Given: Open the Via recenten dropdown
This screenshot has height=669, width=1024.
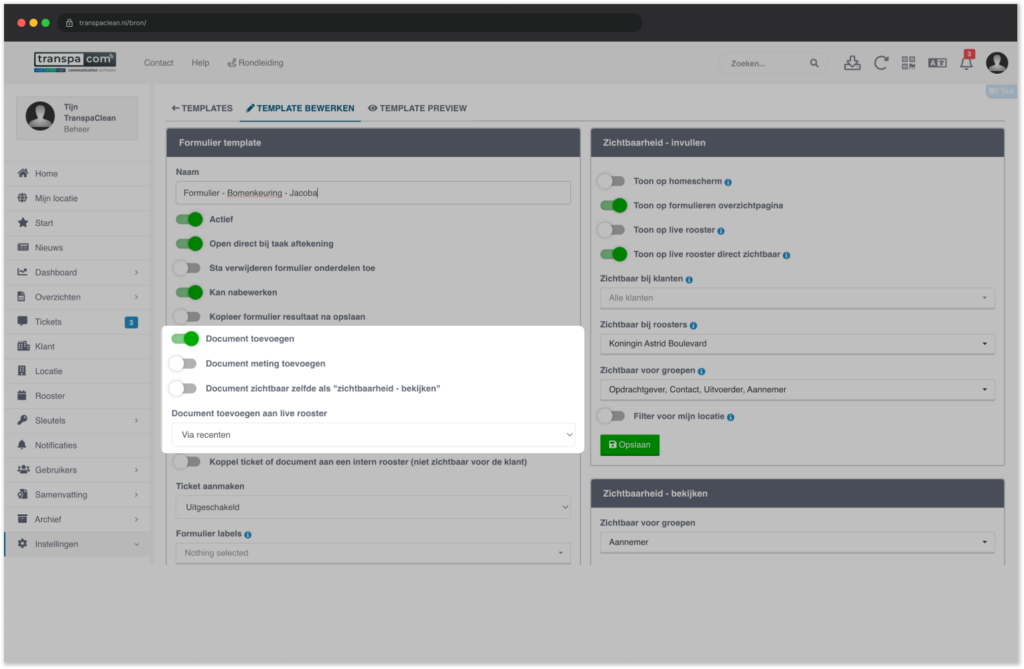Looking at the screenshot, I should tap(373, 434).
